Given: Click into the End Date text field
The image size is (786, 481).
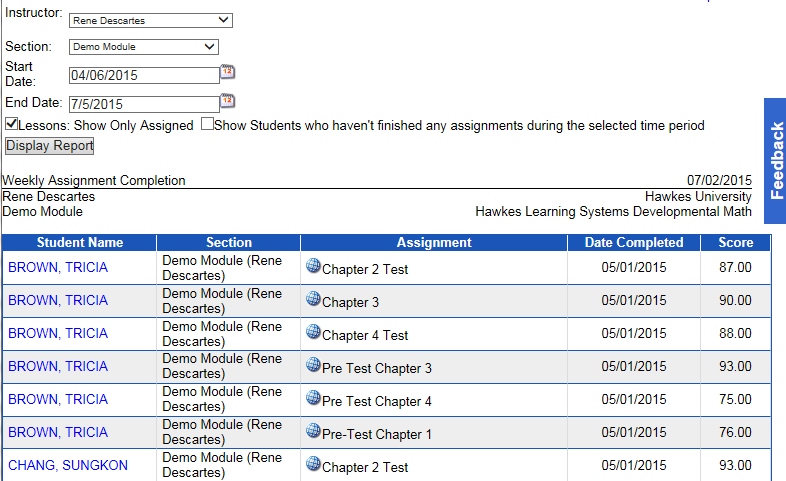Looking at the screenshot, I should pos(143,104).
